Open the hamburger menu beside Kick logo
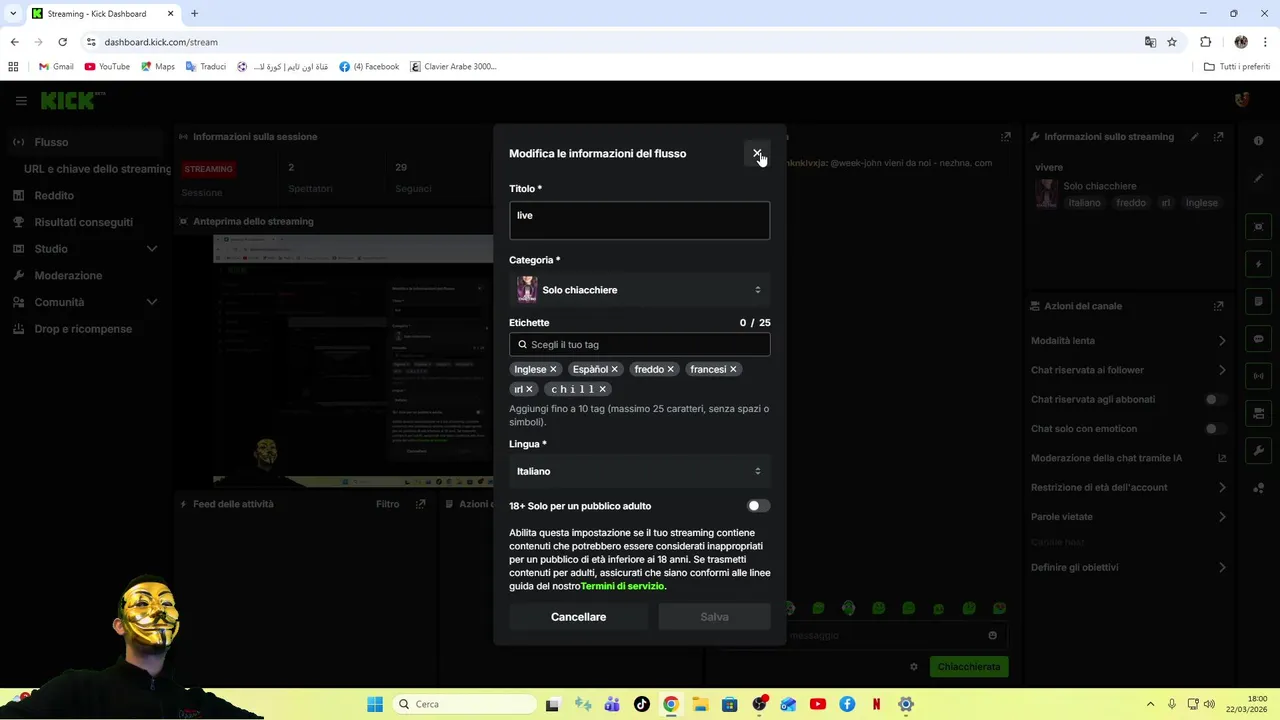The image size is (1280, 720). tap(21, 101)
